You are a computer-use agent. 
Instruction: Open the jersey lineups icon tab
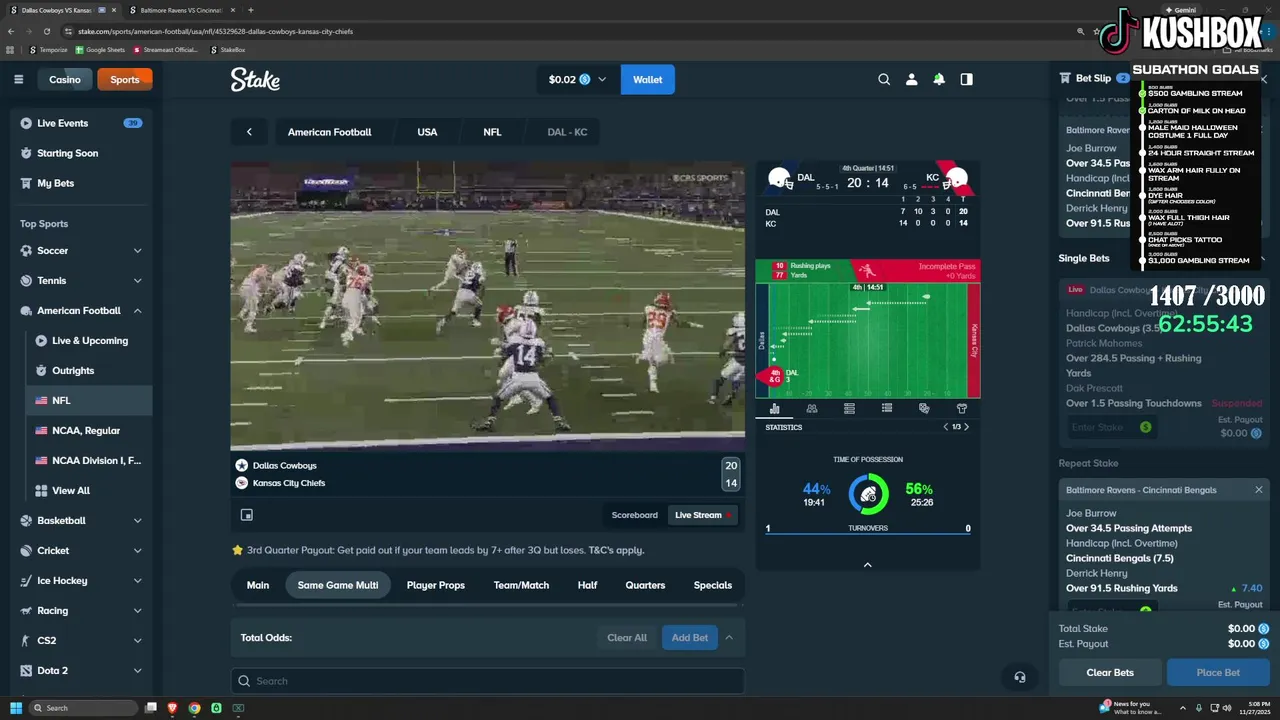[x=962, y=408]
